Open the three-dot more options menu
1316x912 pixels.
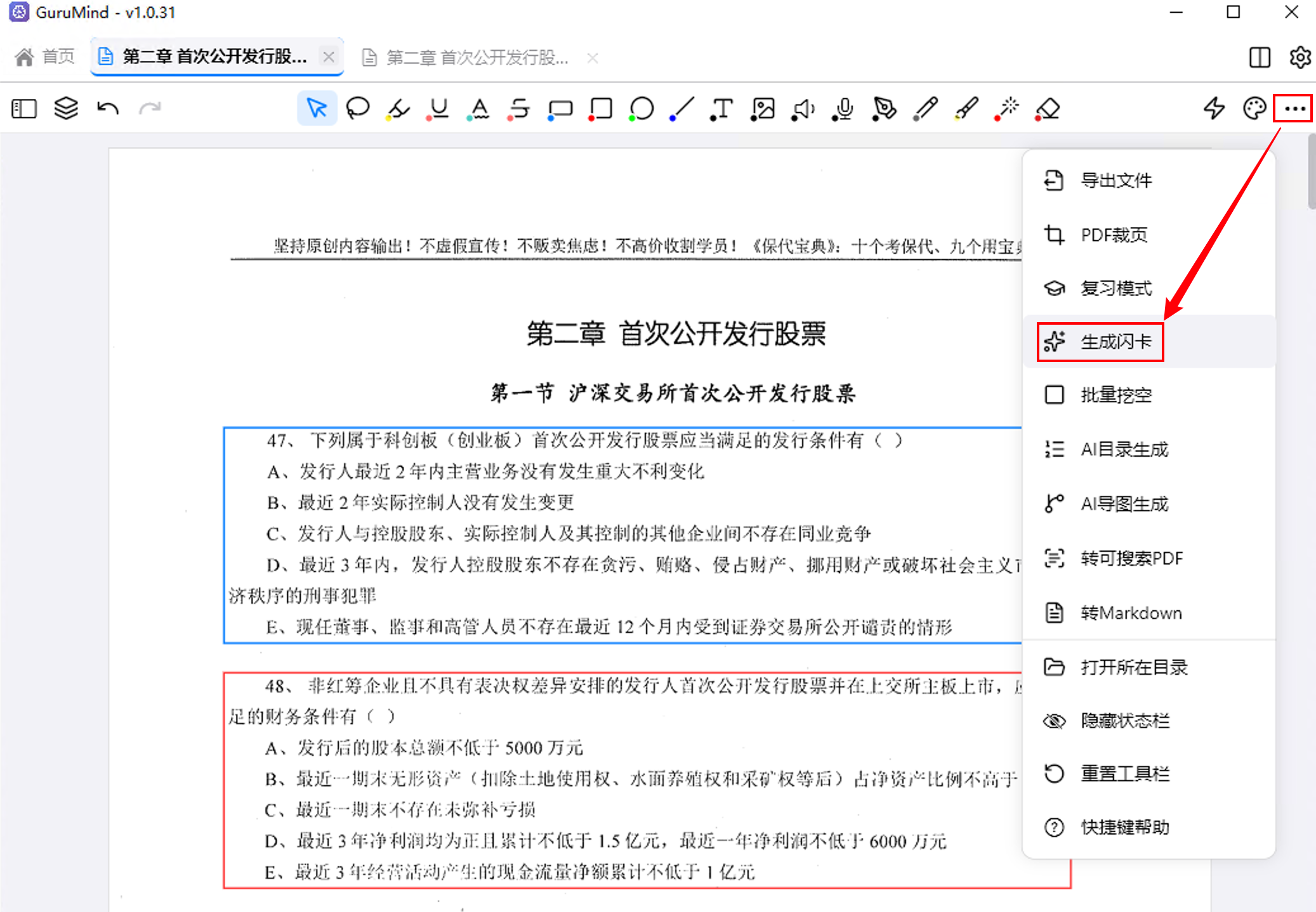click(1294, 108)
